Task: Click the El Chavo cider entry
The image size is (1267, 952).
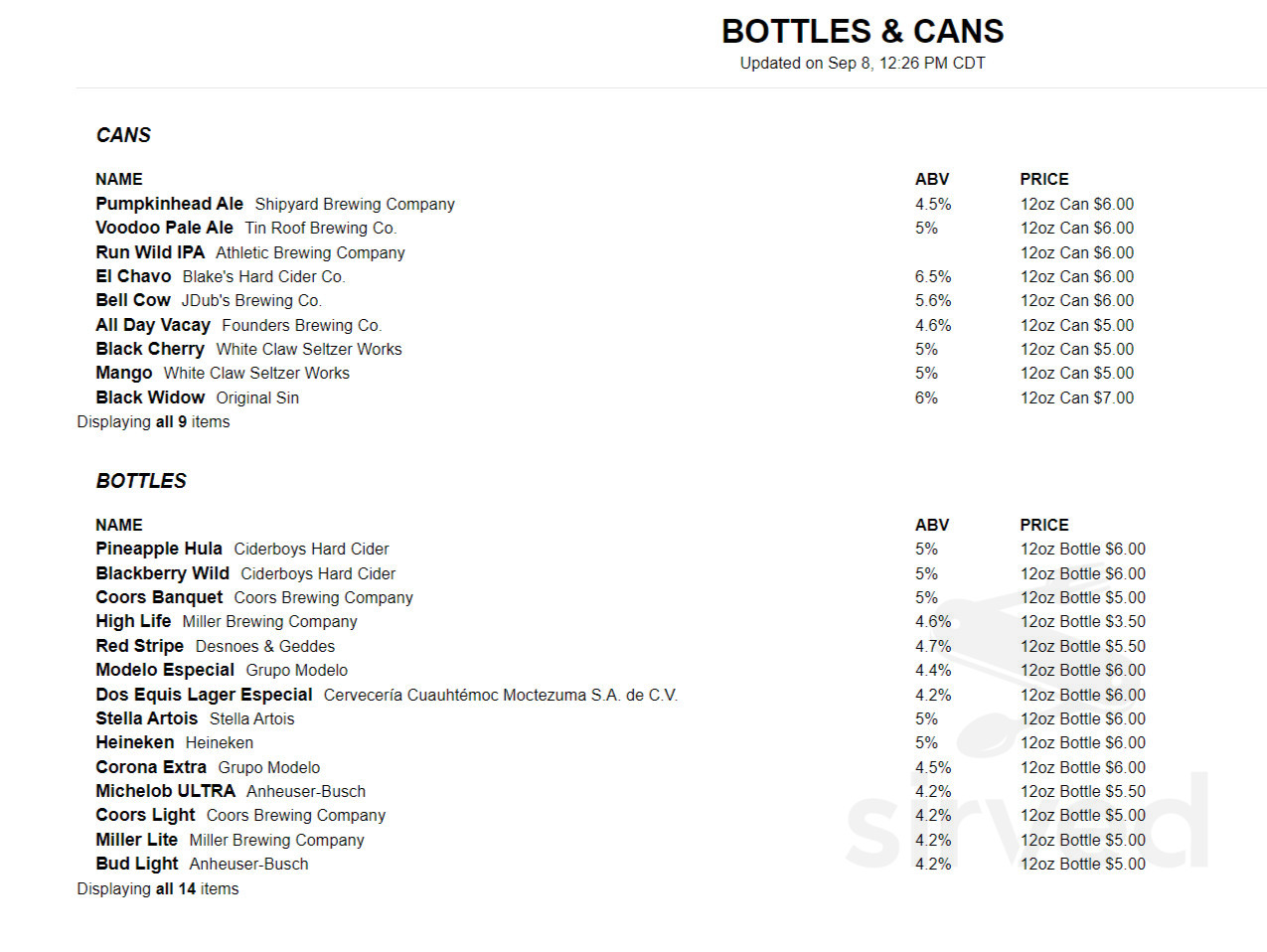Action: pyautogui.click(x=133, y=276)
